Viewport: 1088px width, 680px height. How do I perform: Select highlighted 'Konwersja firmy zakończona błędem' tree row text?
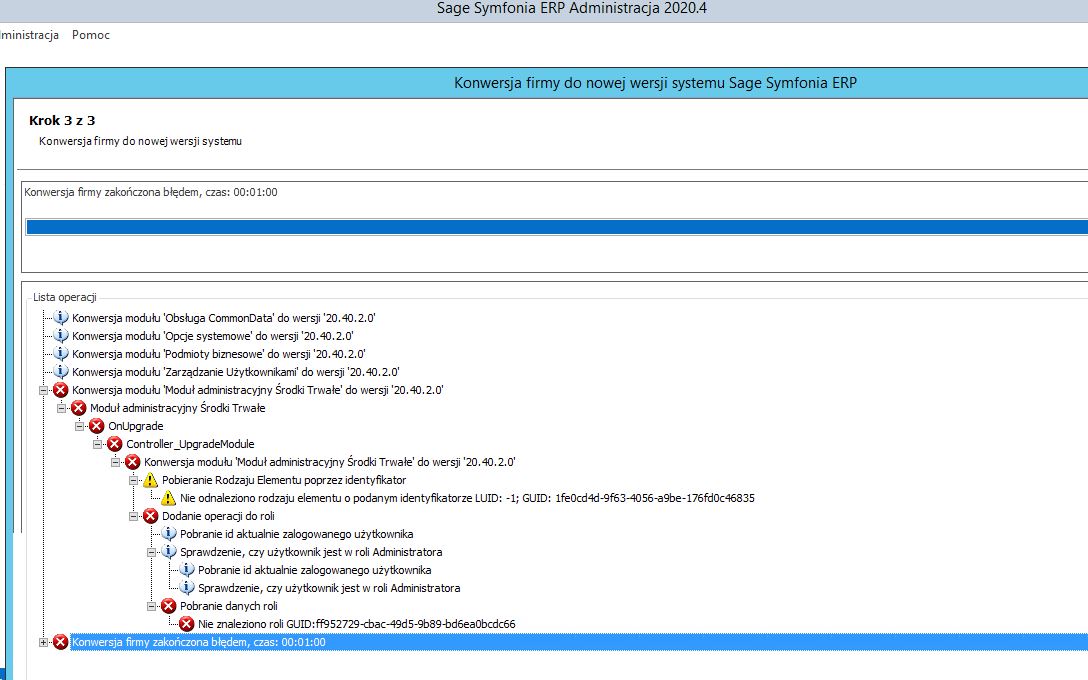click(x=198, y=642)
